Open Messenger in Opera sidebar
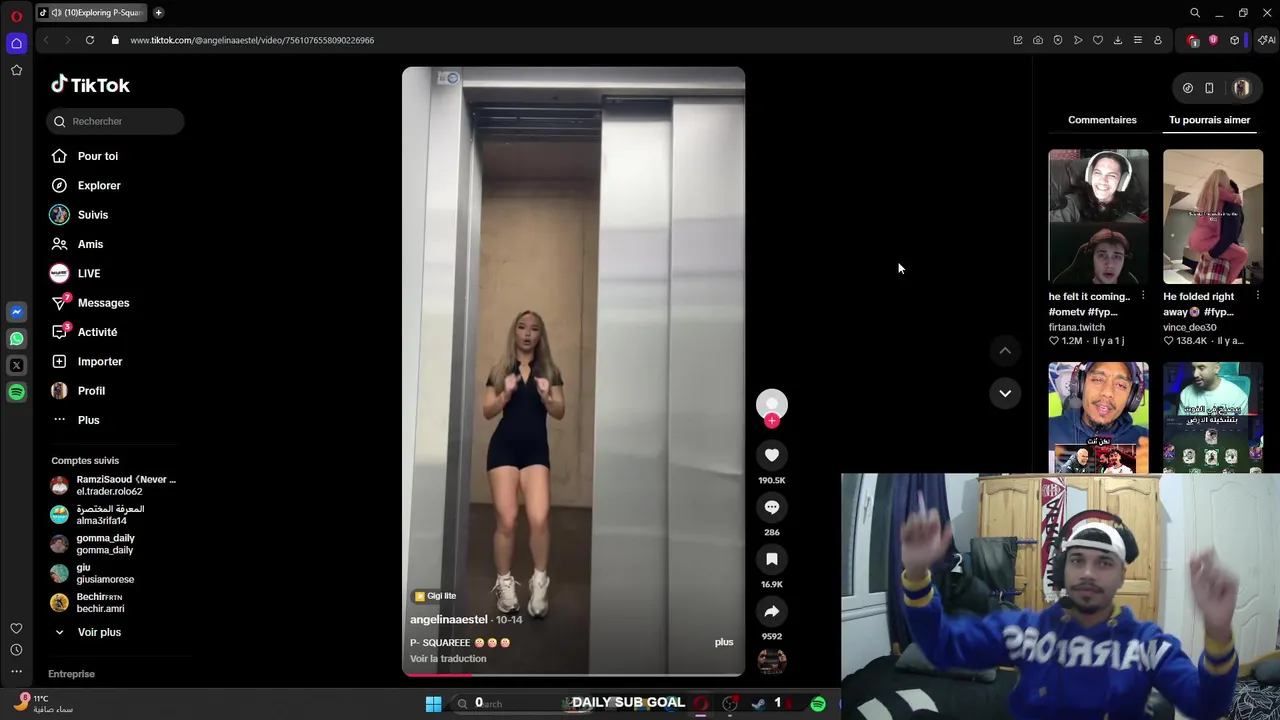Screen dimensions: 1280x720 (x=17, y=312)
